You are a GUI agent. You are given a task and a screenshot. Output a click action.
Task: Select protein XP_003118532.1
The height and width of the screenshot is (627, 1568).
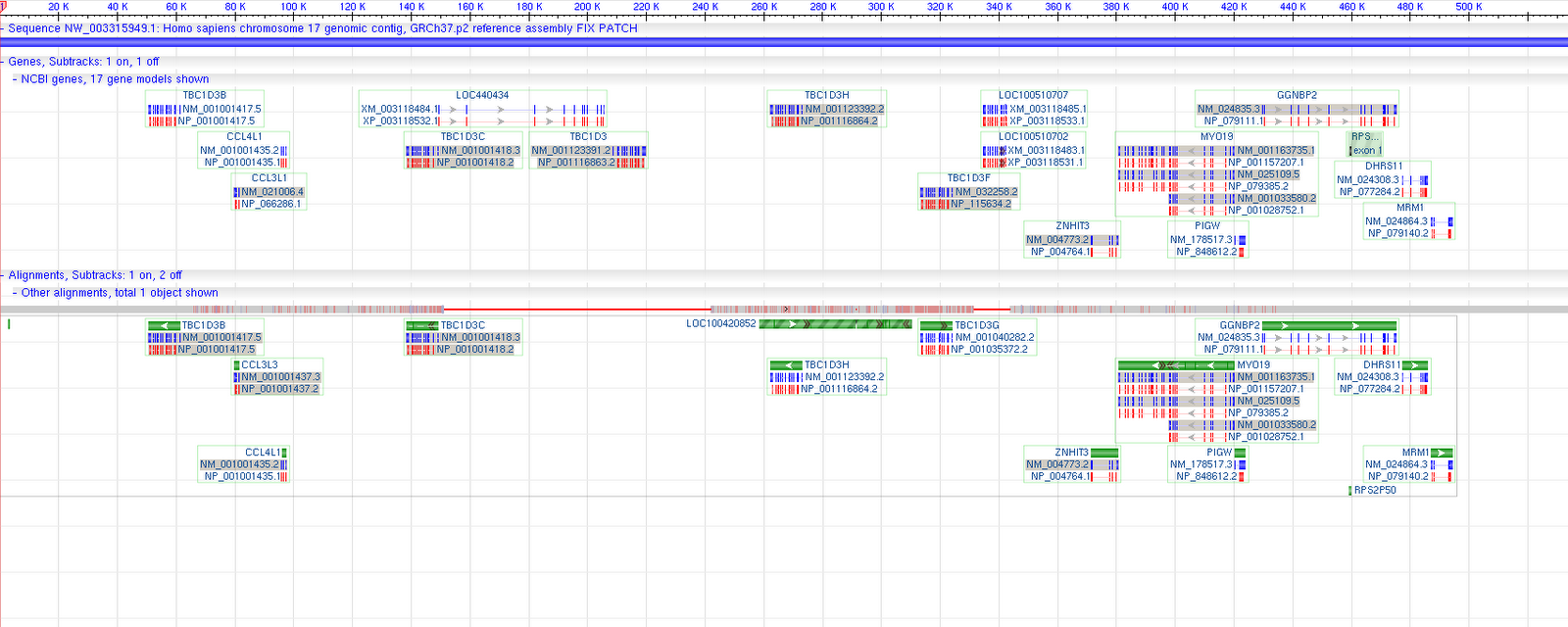click(x=399, y=121)
